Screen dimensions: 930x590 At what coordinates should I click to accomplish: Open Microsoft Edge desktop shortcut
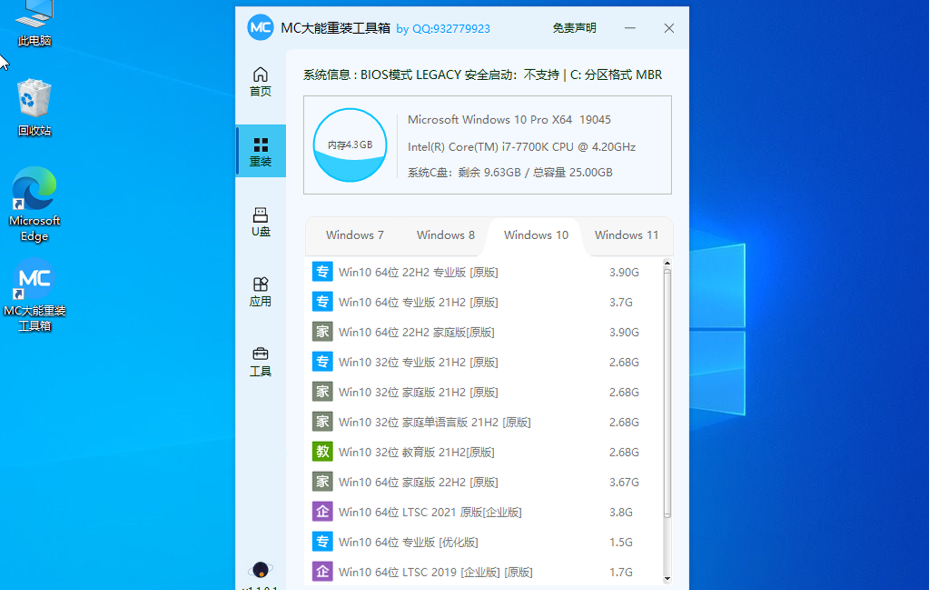click(34, 205)
